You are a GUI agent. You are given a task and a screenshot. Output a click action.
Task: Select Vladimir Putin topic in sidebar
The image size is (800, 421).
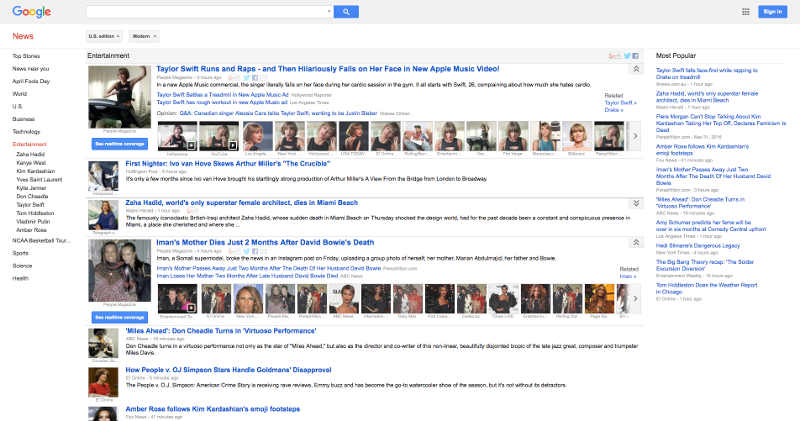point(33,221)
